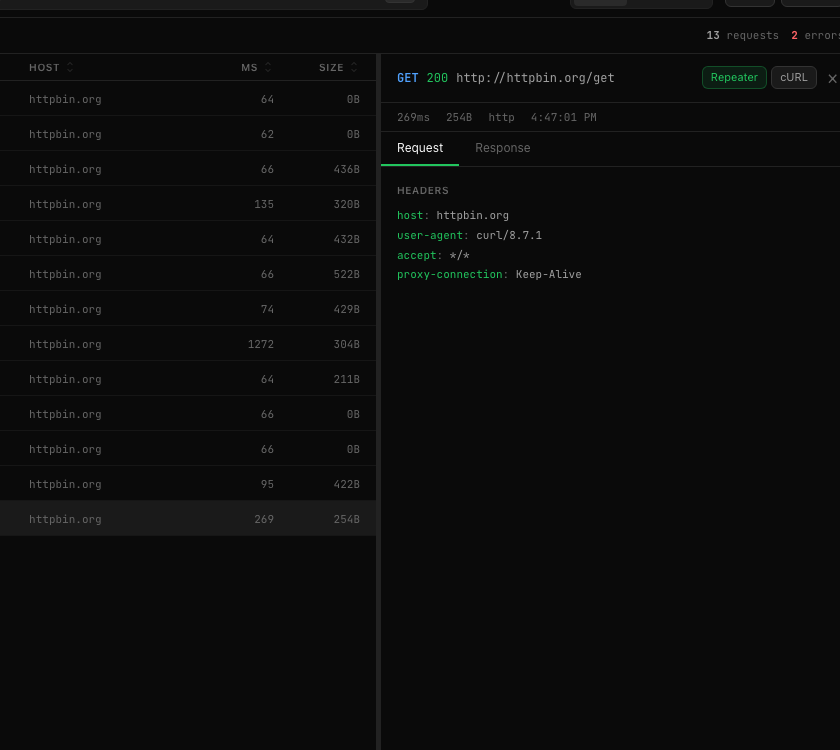Send request to Repeater

click(x=734, y=78)
